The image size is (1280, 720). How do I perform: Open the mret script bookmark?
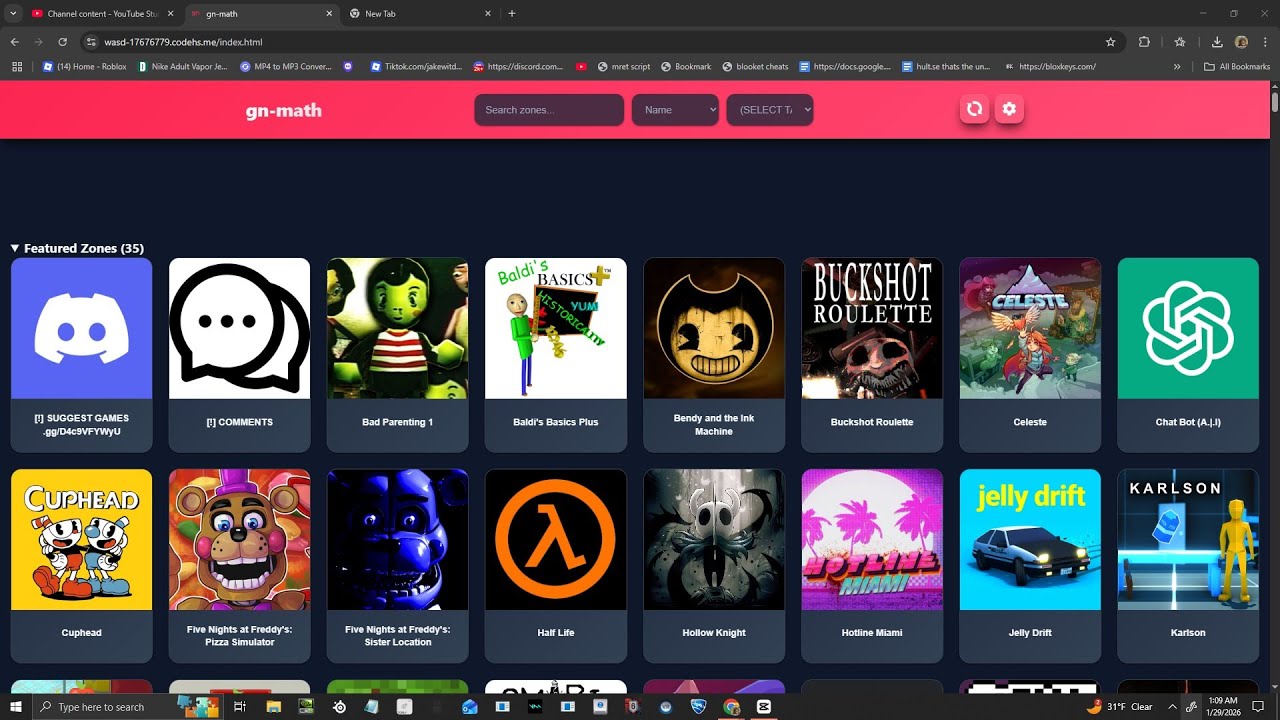[624, 67]
